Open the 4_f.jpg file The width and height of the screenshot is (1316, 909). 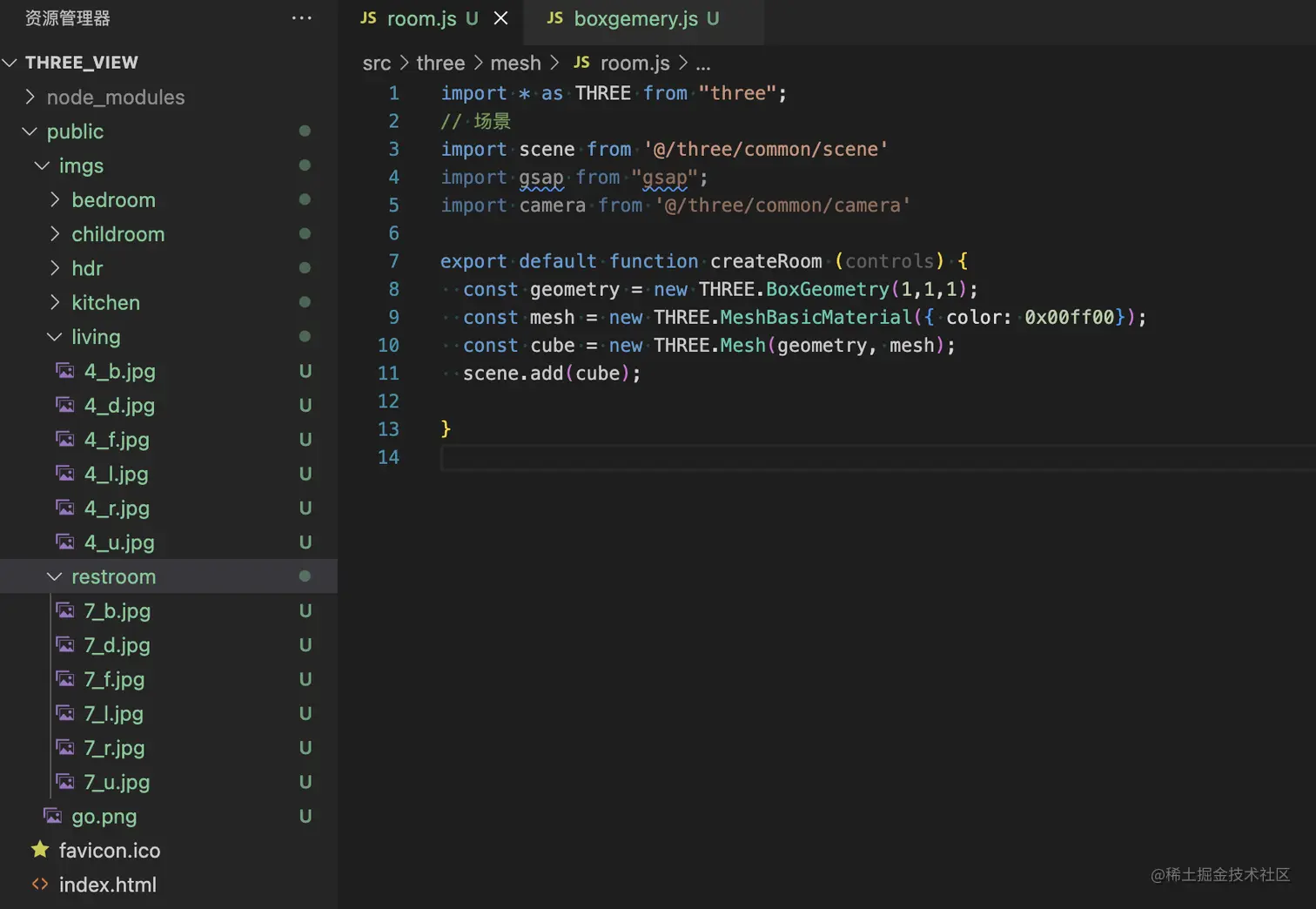click(117, 440)
